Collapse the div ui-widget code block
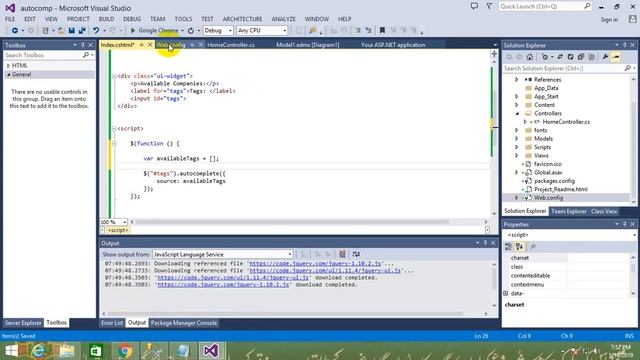 point(114,76)
